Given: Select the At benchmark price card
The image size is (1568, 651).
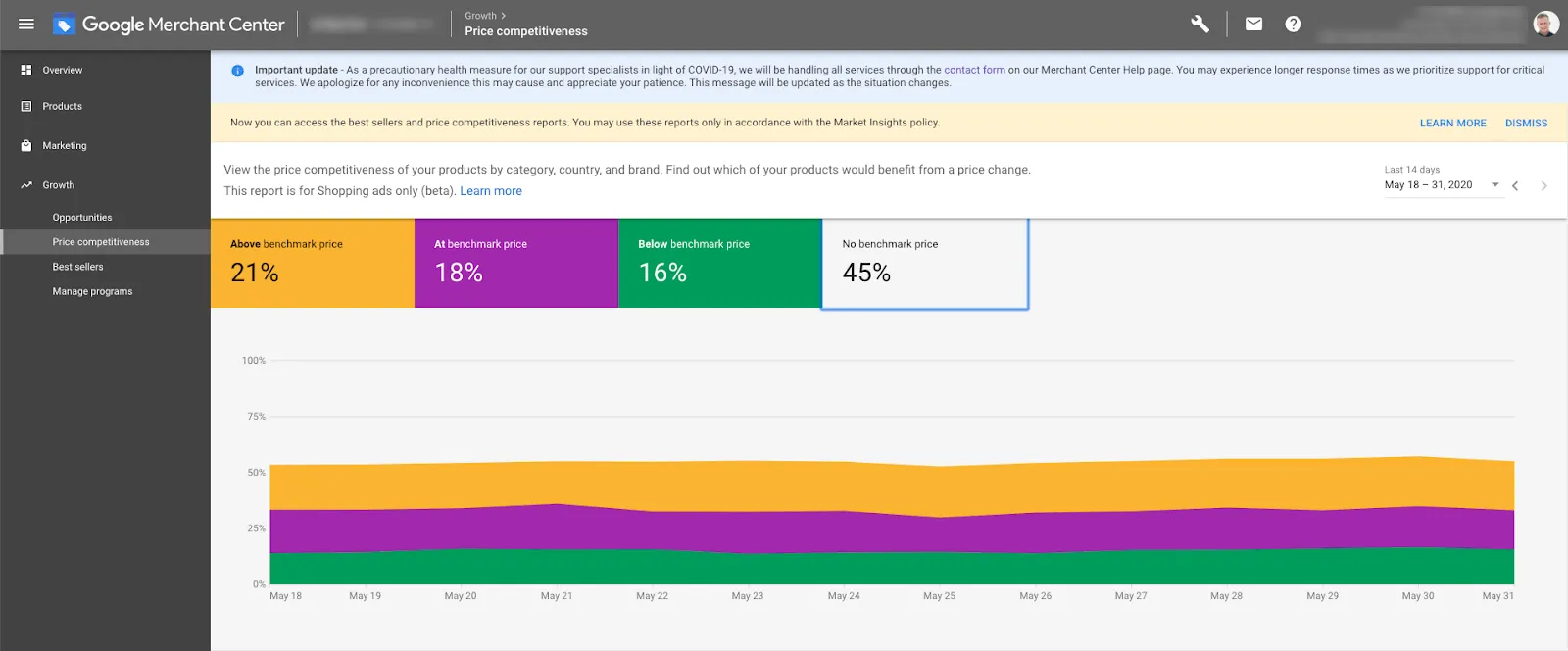Looking at the screenshot, I should click(x=516, y=263).
